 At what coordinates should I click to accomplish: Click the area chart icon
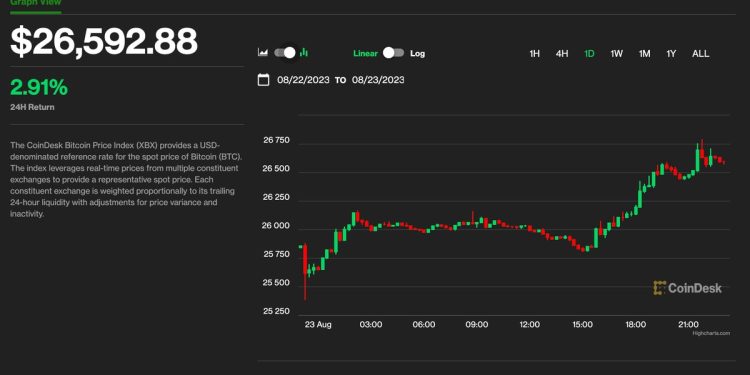coord(262,53)
